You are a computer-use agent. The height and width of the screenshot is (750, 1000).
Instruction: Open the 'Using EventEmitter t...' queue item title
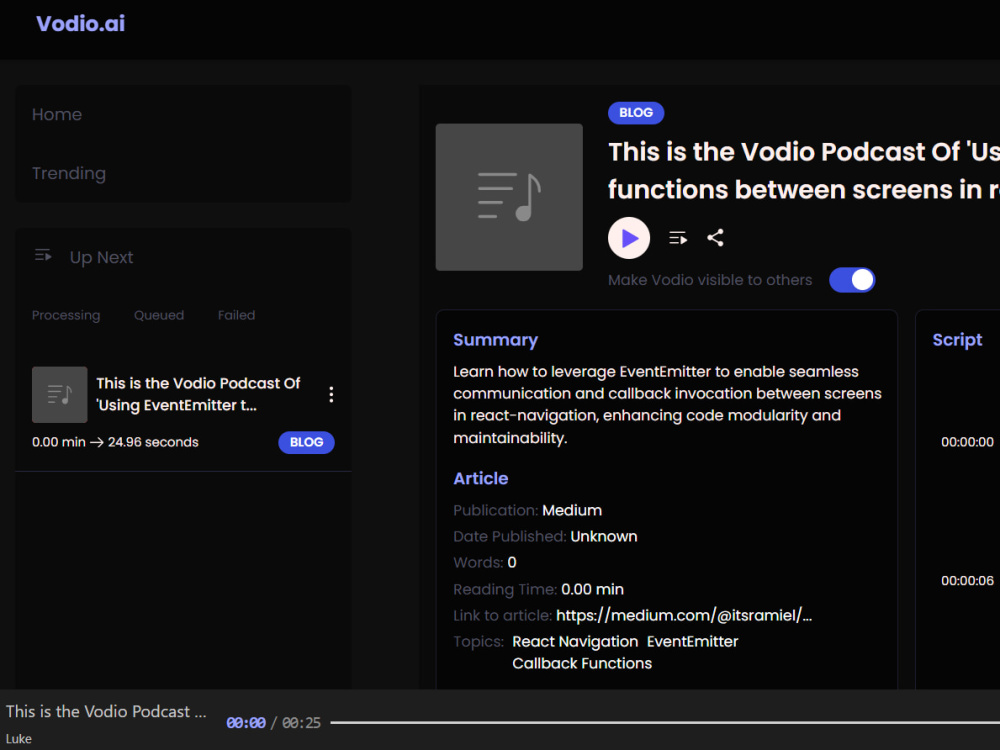[198, 394]
